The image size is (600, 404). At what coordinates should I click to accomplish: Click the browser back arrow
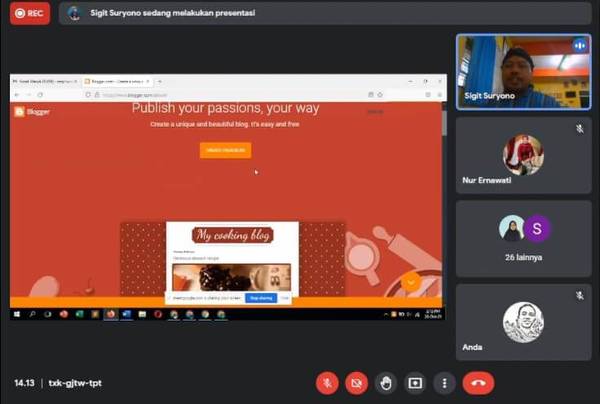pos(16,94)
